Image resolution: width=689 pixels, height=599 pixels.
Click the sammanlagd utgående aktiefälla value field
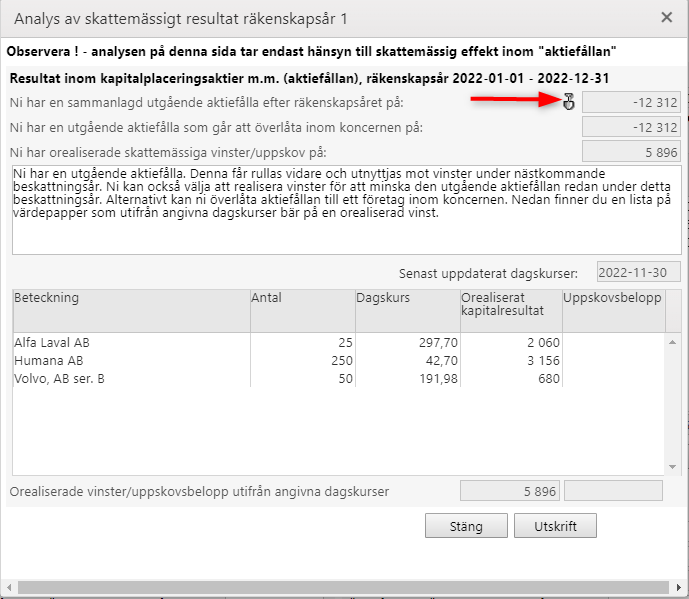(631, 102)
